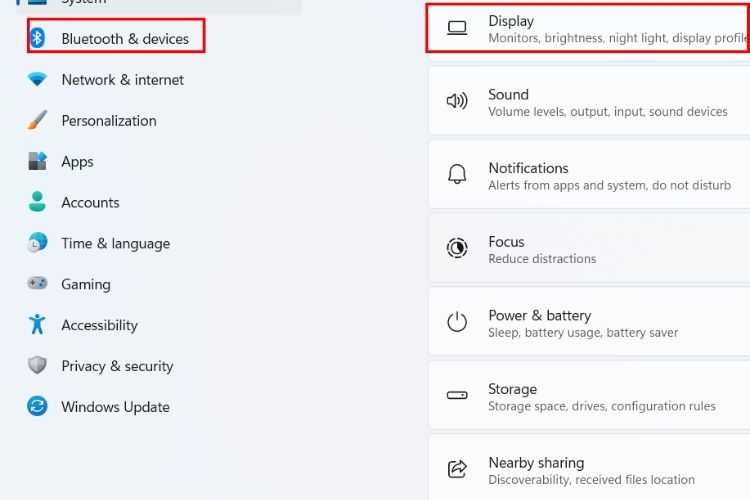Click the Apps grid icon

[x=37, y=161]
